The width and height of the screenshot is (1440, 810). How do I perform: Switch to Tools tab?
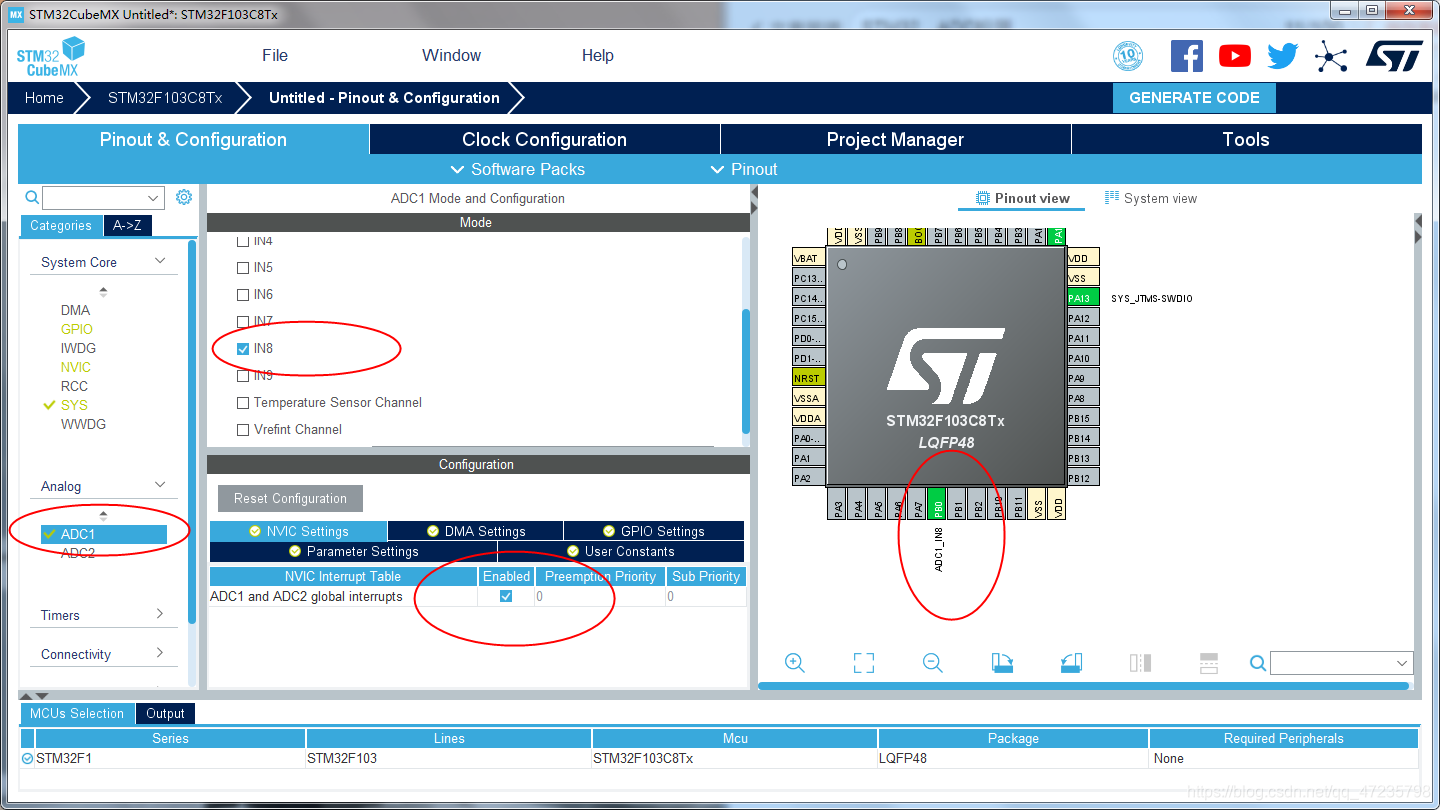[1246, 140]
